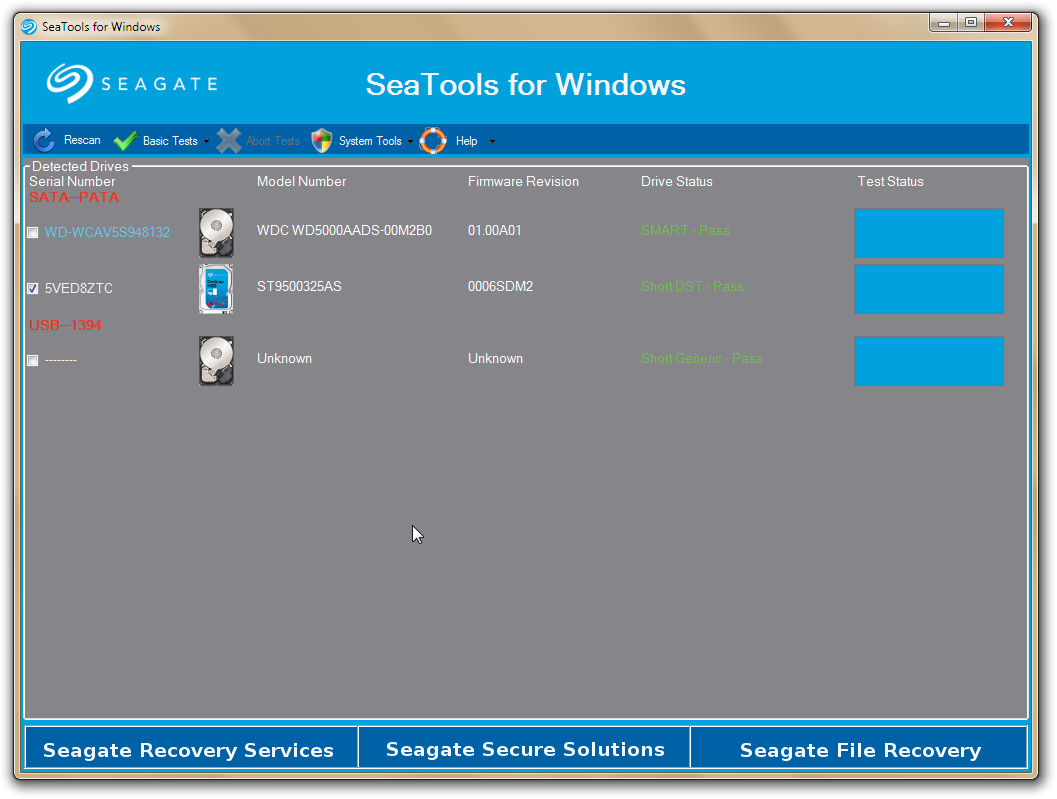1057x799 pixels.
Task: Click the Help lifebuoy icon
Action: 432,140
